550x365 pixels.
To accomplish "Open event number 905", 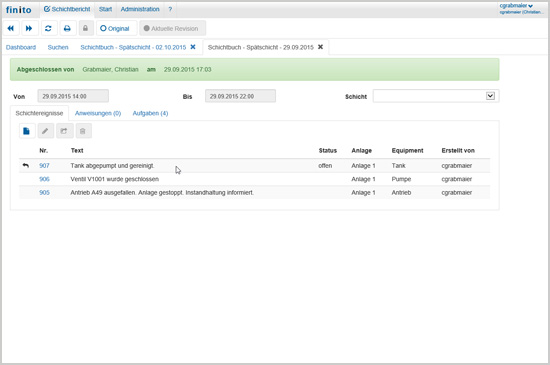I will 44,192.
